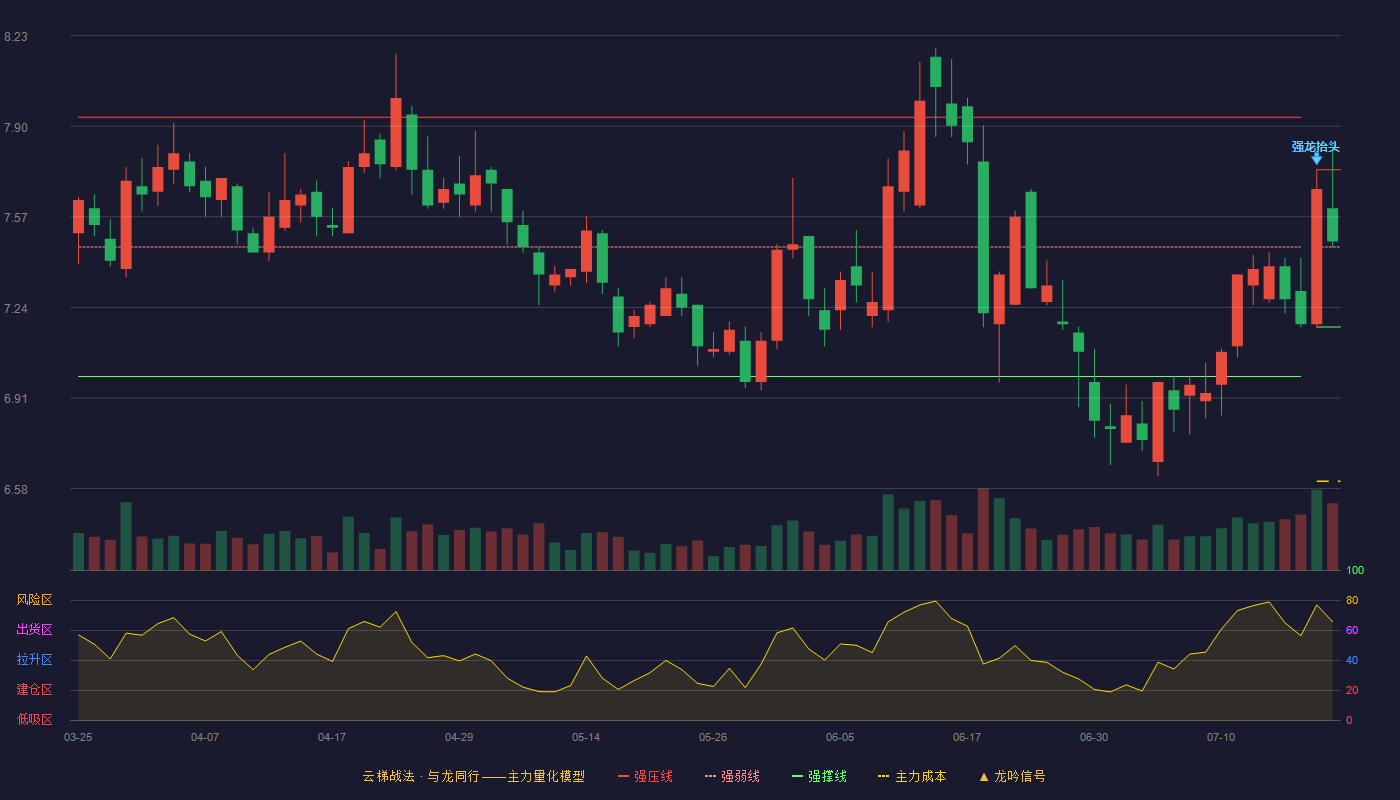This screenshot has width=1400, height=800.
Task: Toggle the 强撑线 legend item
Action: pos(819,776)
